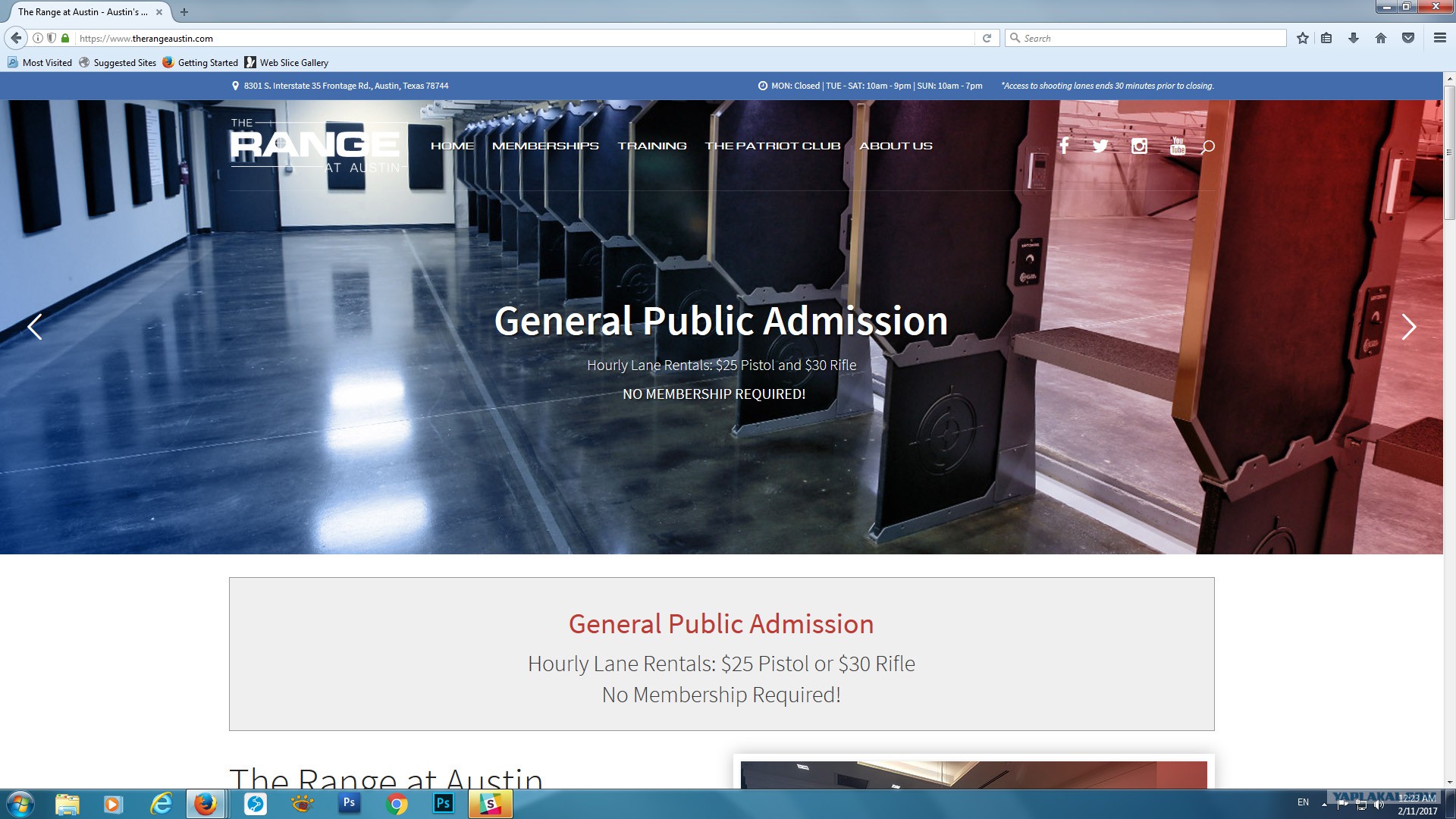
Task: Open the Most Visited bookmarks folder
Action: 39,63
